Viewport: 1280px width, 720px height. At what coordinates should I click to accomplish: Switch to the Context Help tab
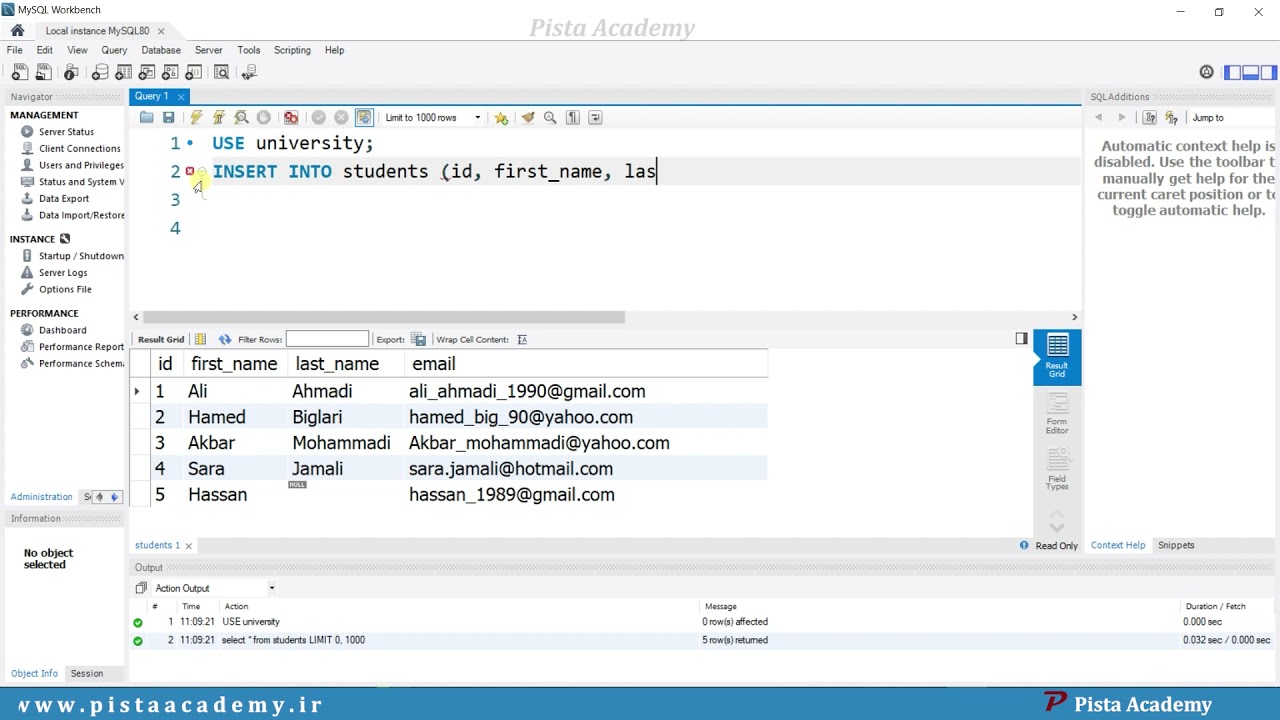1118,545
